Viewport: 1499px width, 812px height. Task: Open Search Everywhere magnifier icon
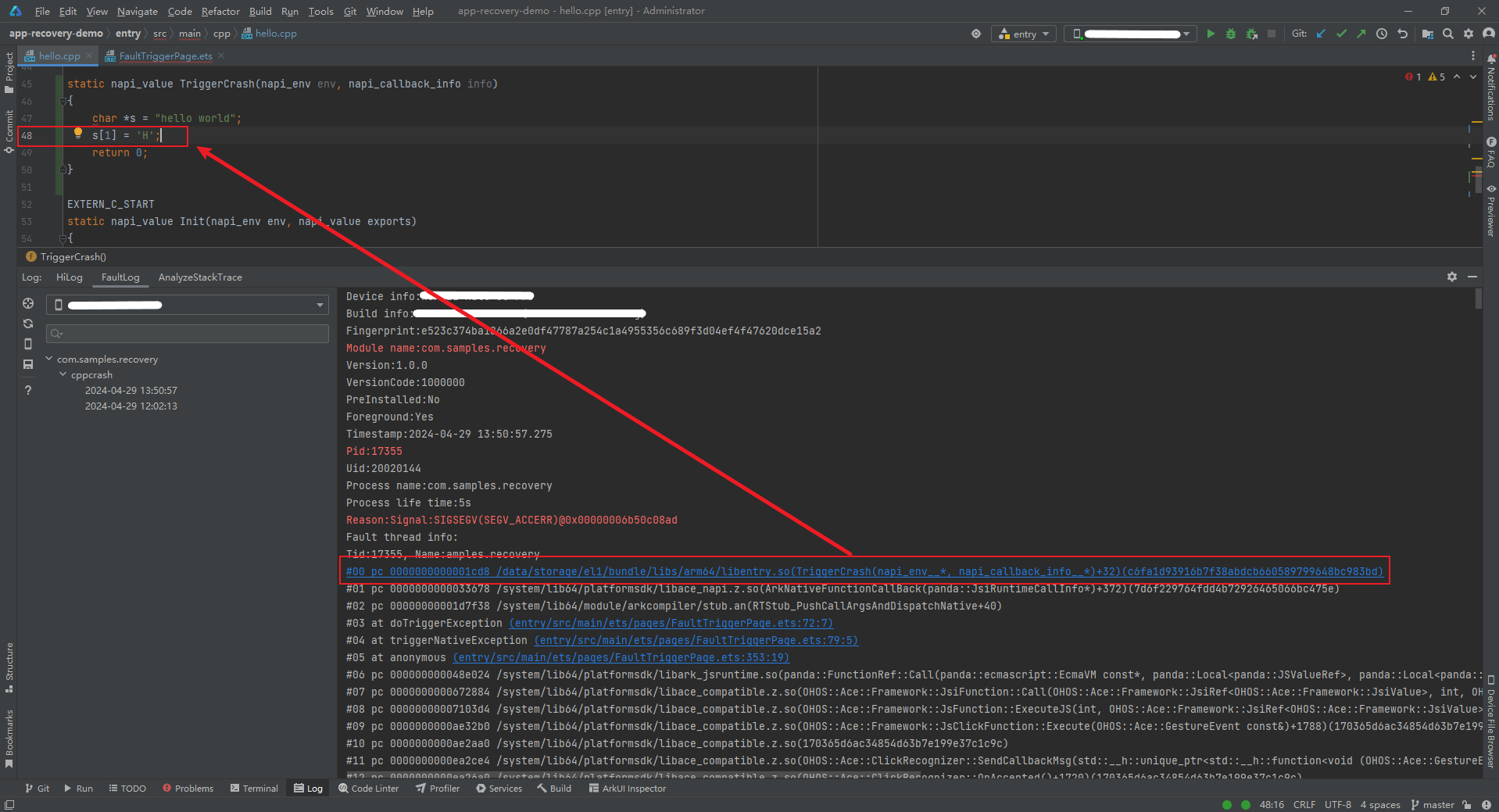tap(1448, 34)
